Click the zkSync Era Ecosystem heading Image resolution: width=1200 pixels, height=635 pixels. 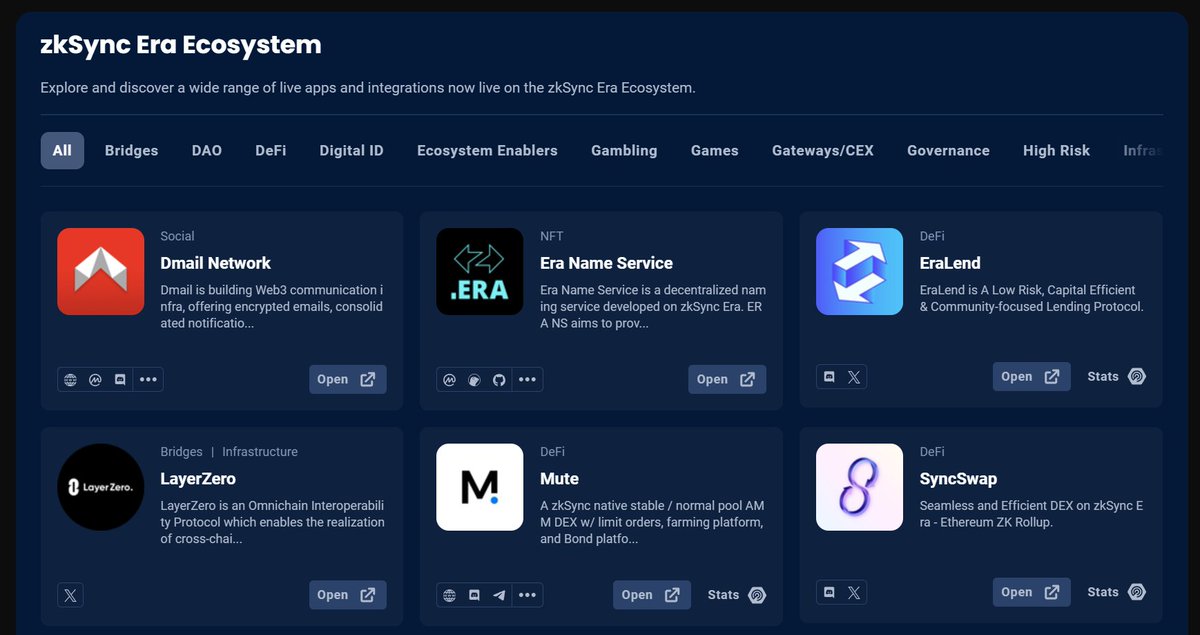tap(181, 45)
